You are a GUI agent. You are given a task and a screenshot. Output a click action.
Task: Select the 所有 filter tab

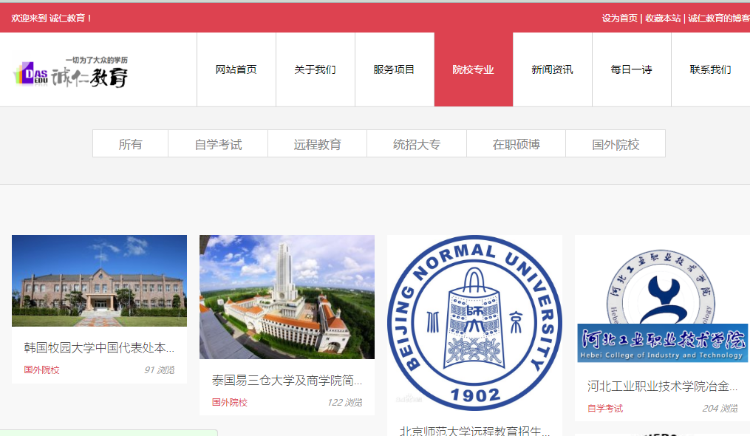(130, 144)
